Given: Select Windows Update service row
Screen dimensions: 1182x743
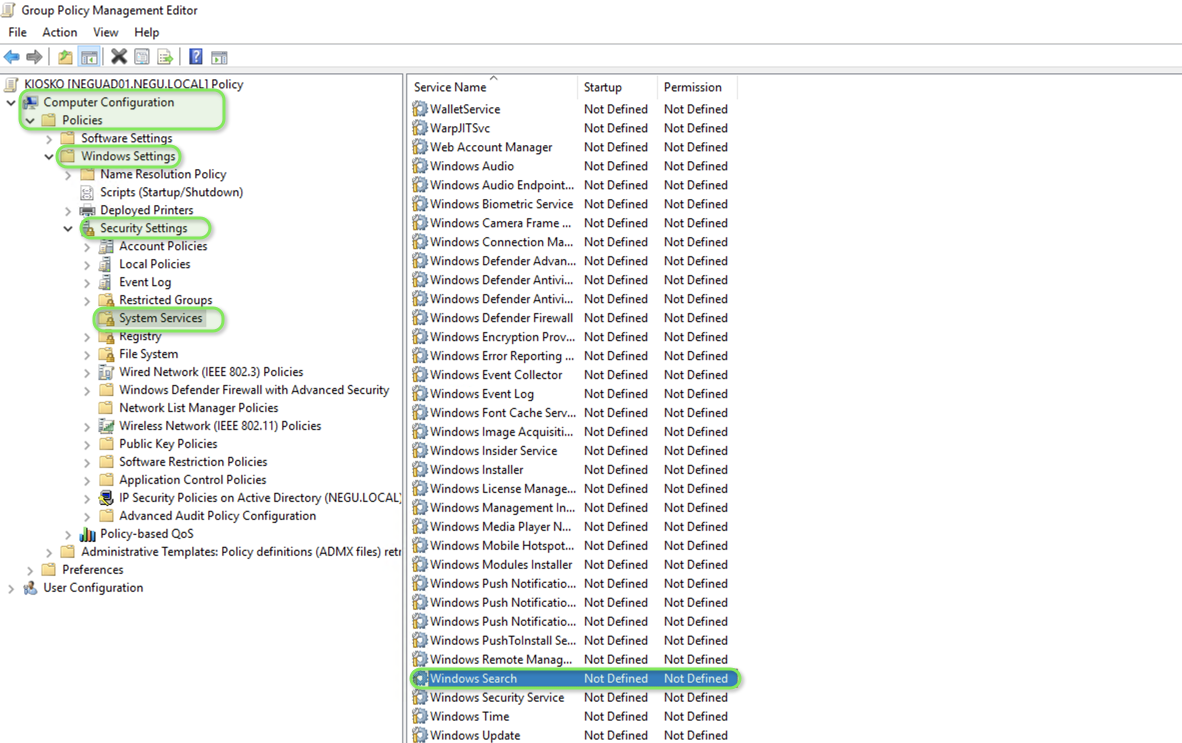Looking at the screenshot, I should [475, 735].
